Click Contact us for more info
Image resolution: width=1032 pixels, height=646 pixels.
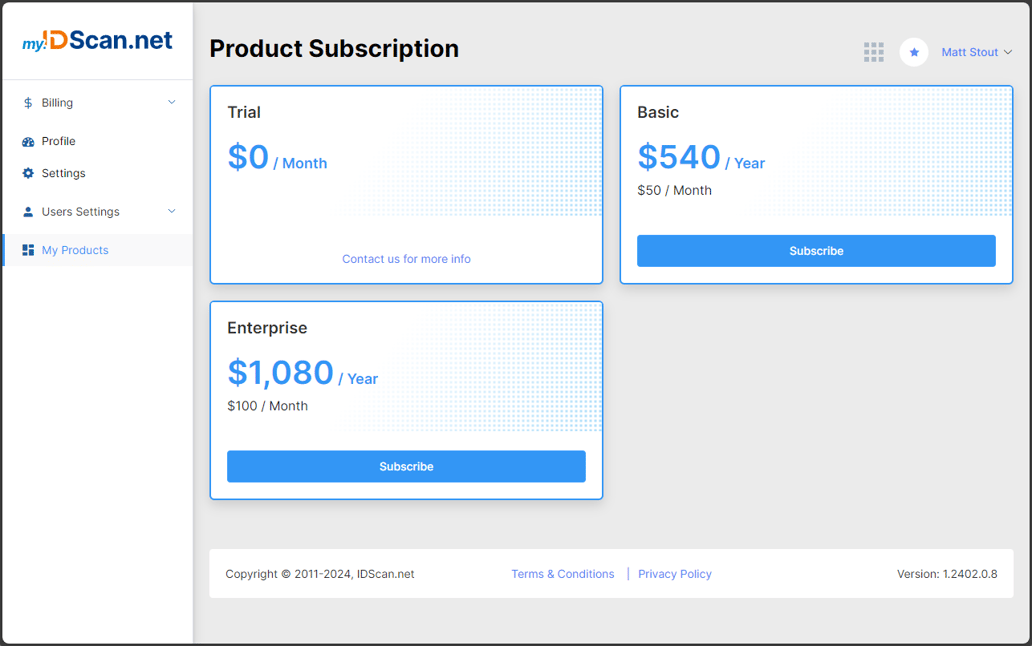tap(406, 258)
